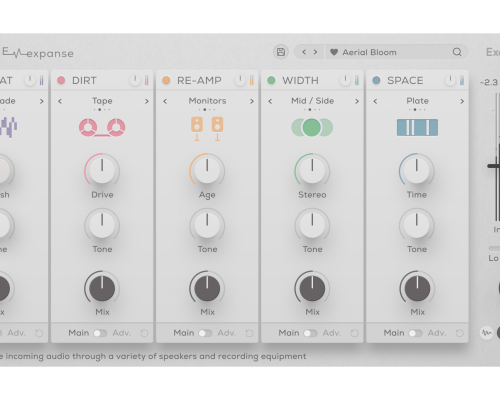The width and height of the screenshot is (500, 400).
Task: Click the DIRT level meter
Action: click(x=147, y=80)
